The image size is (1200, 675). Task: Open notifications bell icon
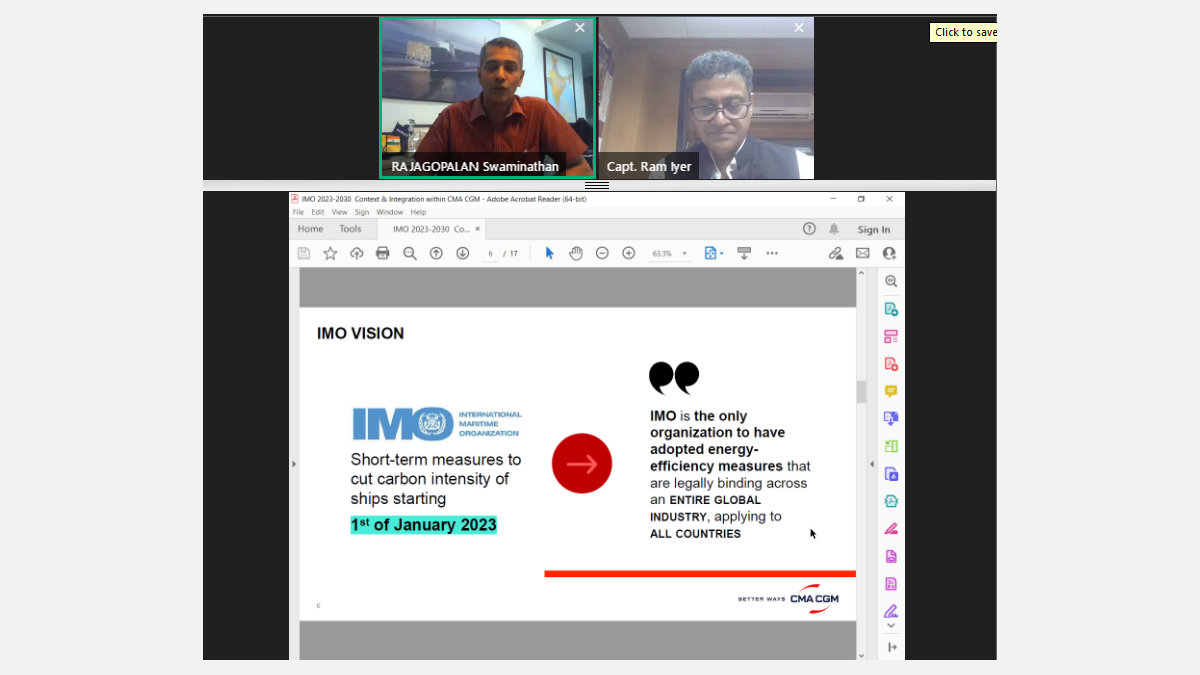point(833,229)
